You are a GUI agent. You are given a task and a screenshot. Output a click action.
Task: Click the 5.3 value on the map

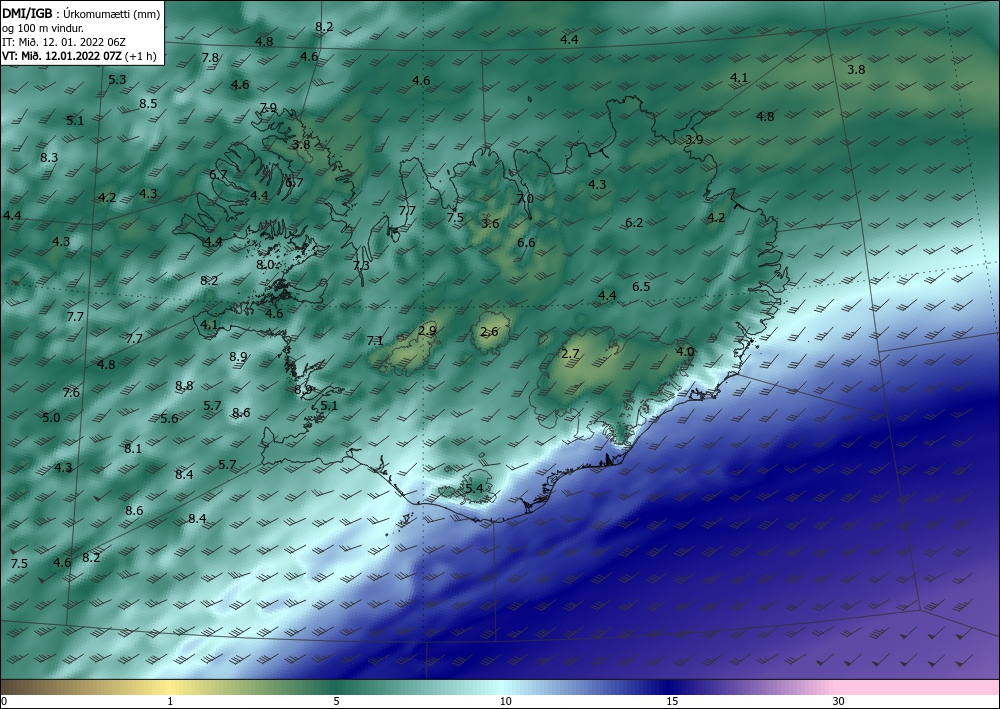117,80
